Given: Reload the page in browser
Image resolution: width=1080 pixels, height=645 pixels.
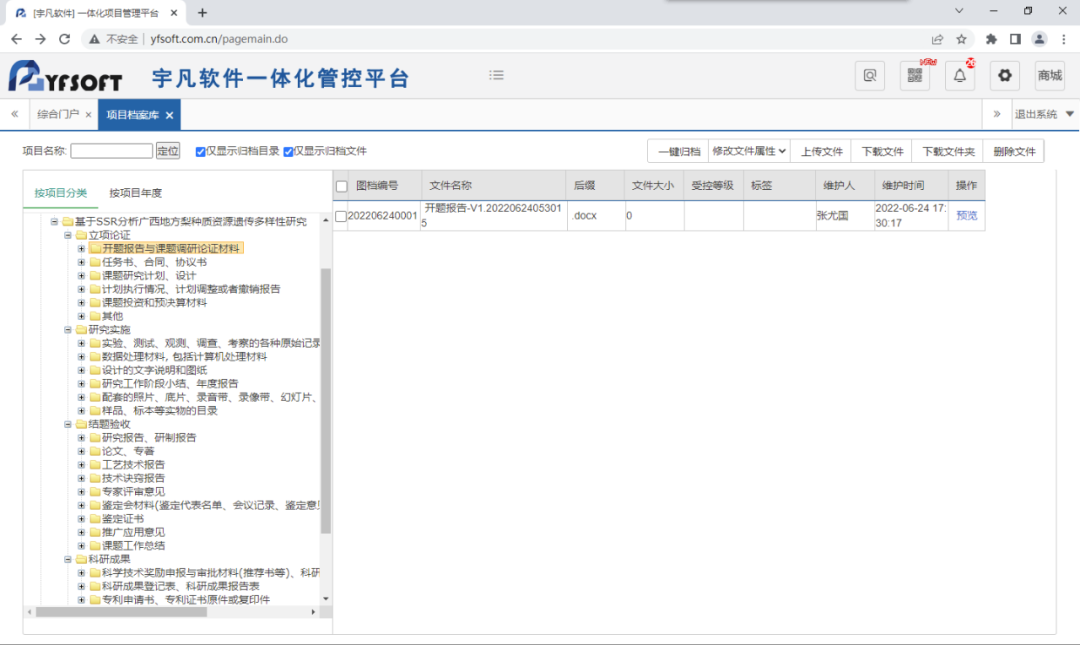Looking at the screenshot, I should [x=65, y=39].
